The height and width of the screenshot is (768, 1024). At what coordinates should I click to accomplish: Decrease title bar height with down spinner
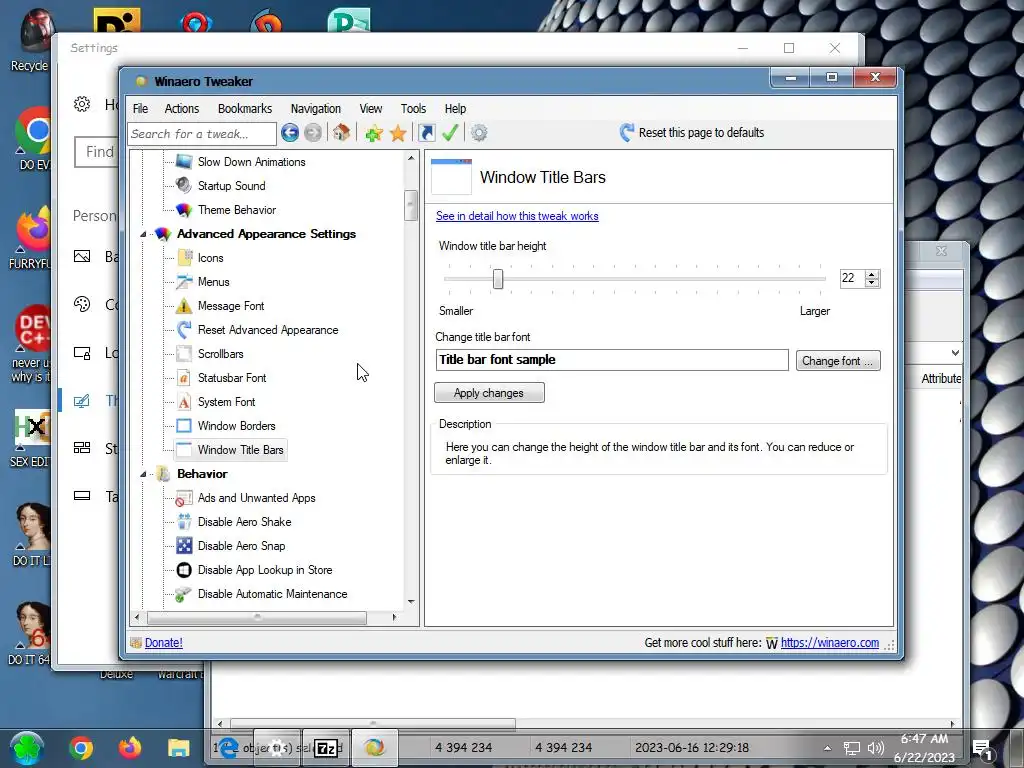click(872, 283)
